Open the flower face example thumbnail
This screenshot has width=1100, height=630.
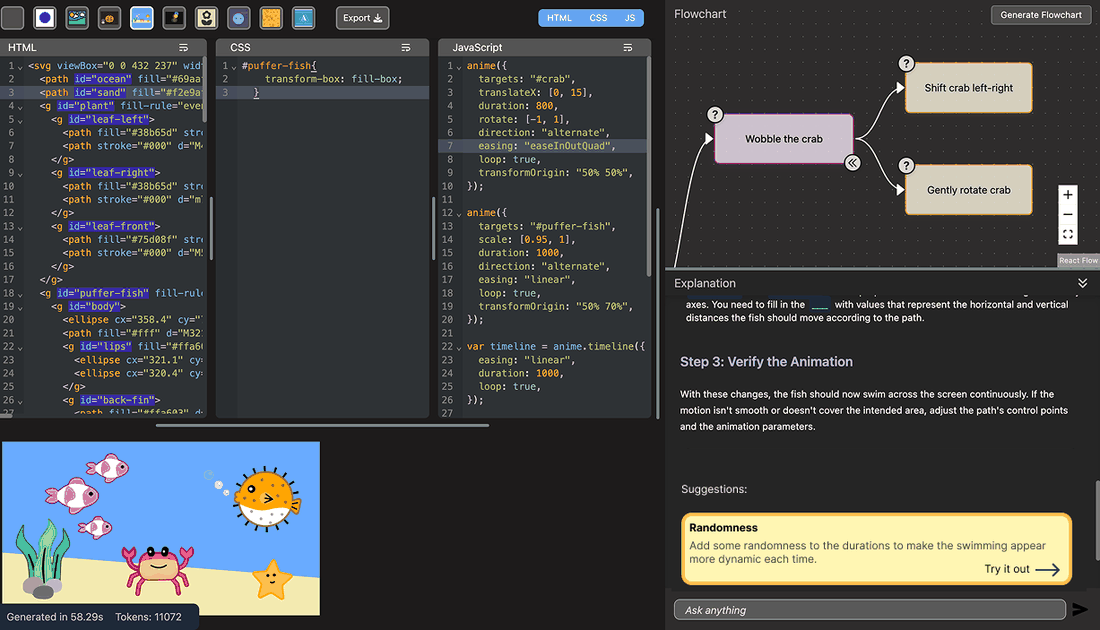[x=206, y=18]
